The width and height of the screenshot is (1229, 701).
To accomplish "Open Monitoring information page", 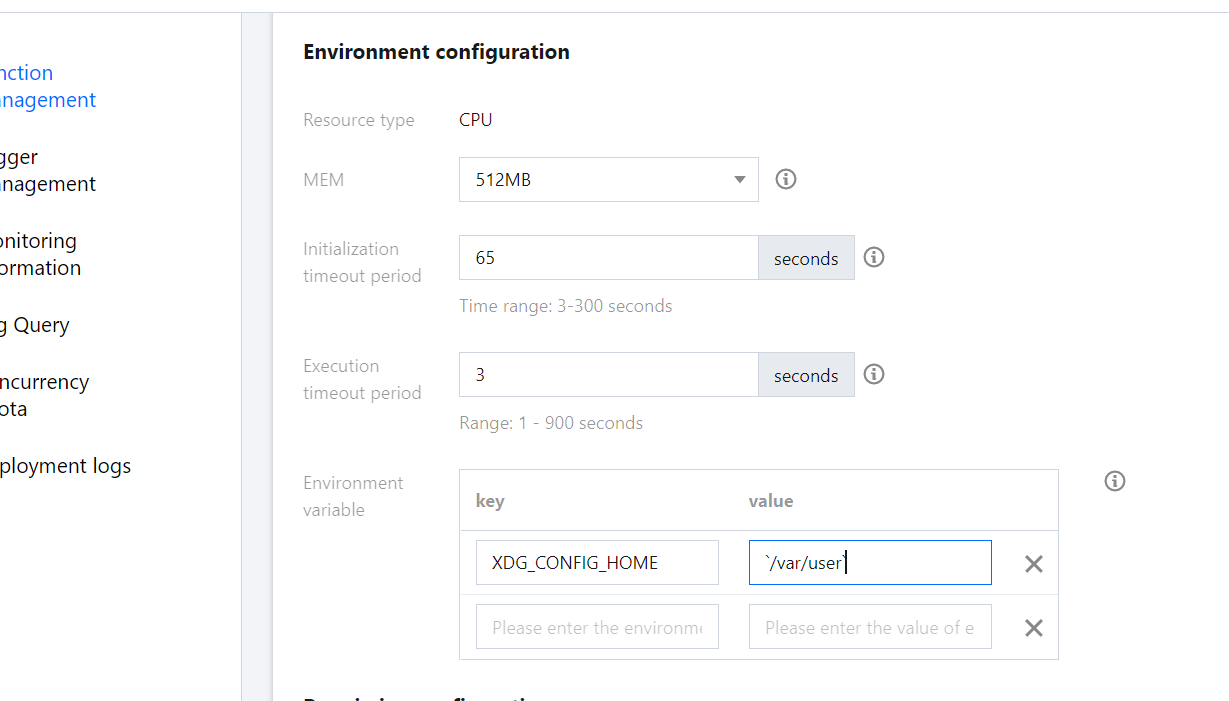I will (x=40, y=254).
